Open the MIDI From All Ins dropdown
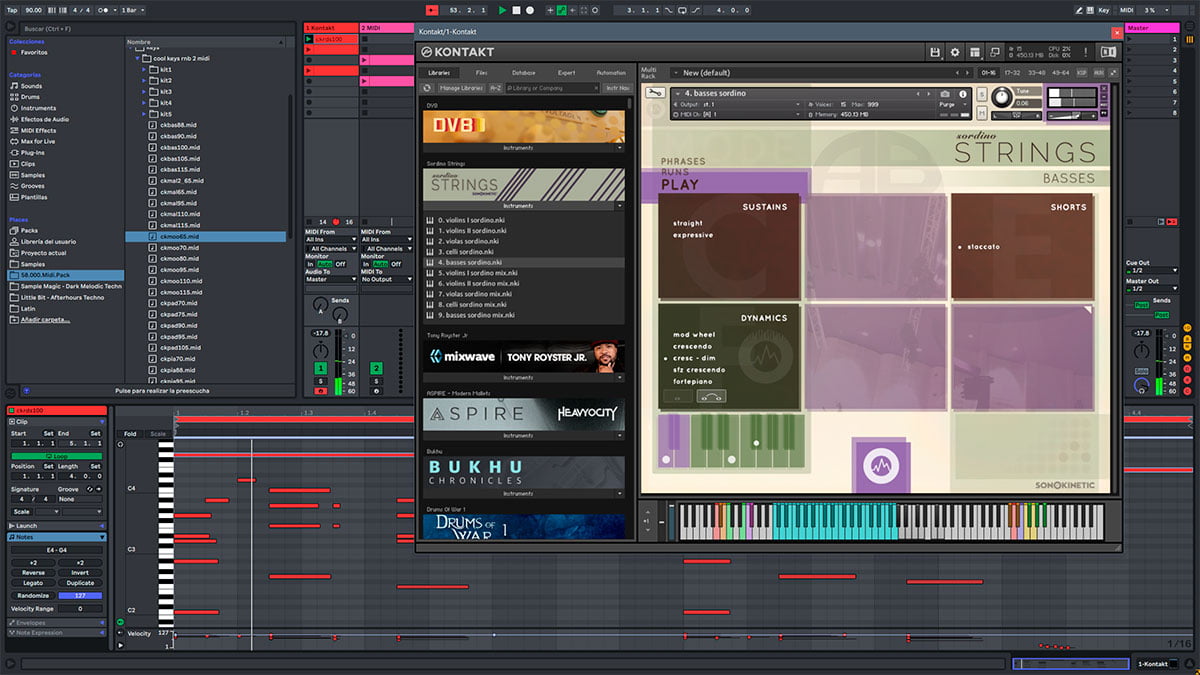This screenshot has width=1200, height=675. [331, 240]
